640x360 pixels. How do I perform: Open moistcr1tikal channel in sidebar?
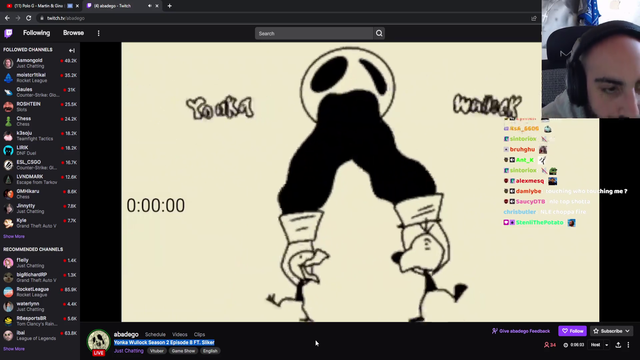coord(40,78)
